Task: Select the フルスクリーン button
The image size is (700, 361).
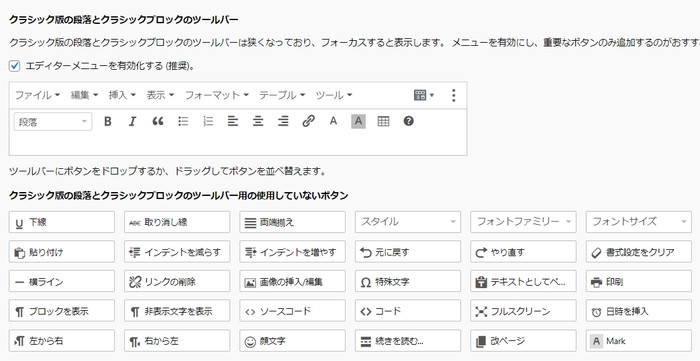Action: click(x=523, y=311)
